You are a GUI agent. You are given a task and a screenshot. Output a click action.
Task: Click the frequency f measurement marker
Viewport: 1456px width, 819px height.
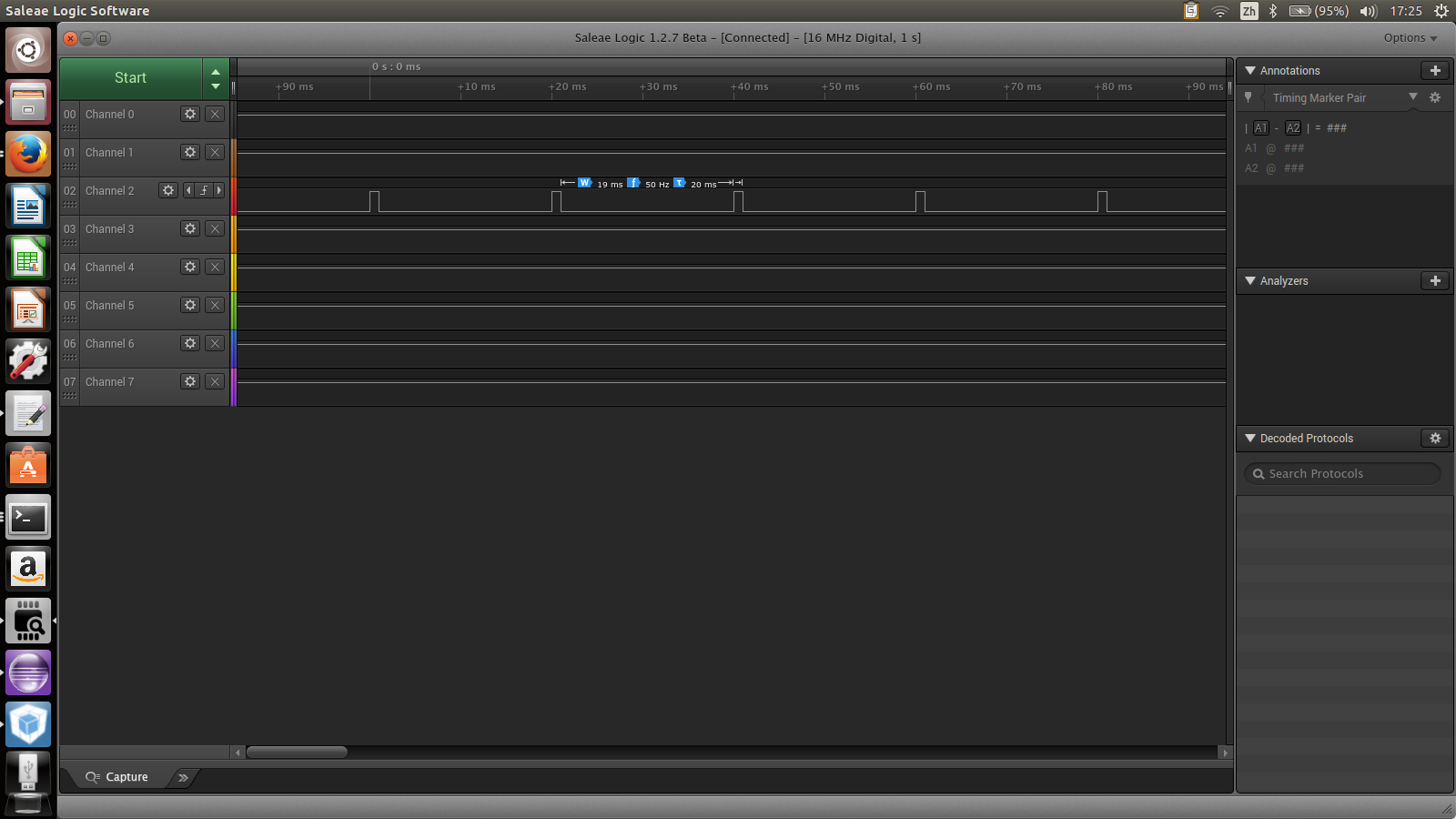[633, 183]
